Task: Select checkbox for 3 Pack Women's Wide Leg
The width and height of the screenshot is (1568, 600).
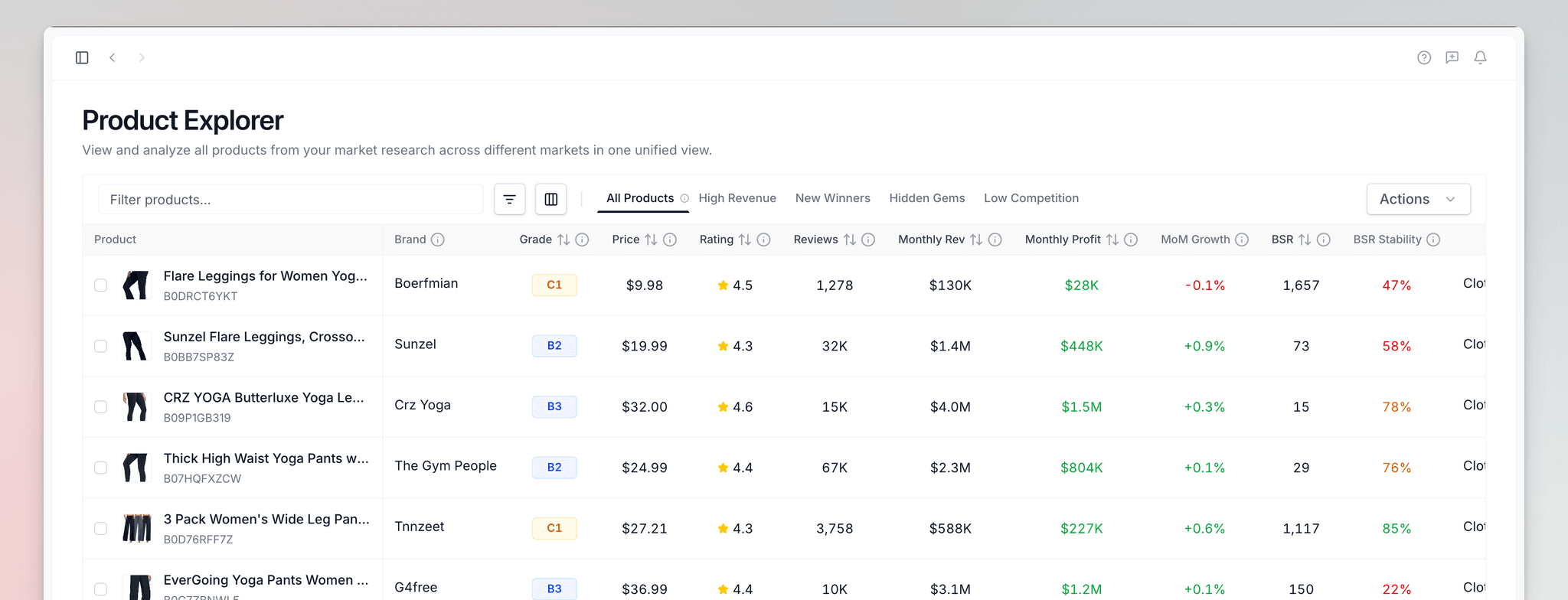Action: pyautogui.click(x=100, y=528)
